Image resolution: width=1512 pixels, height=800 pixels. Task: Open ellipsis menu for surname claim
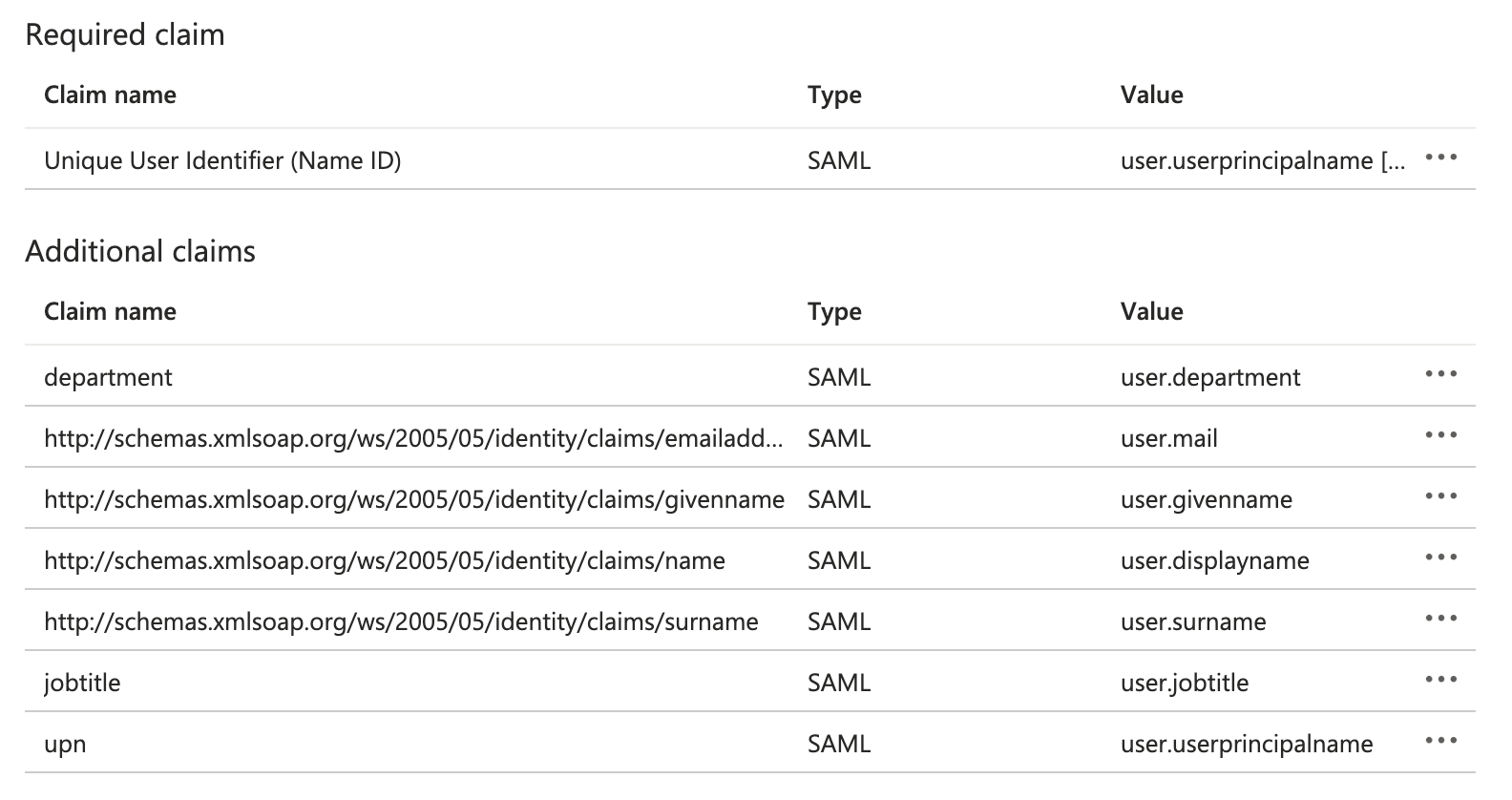click(x=1440, y=619)
